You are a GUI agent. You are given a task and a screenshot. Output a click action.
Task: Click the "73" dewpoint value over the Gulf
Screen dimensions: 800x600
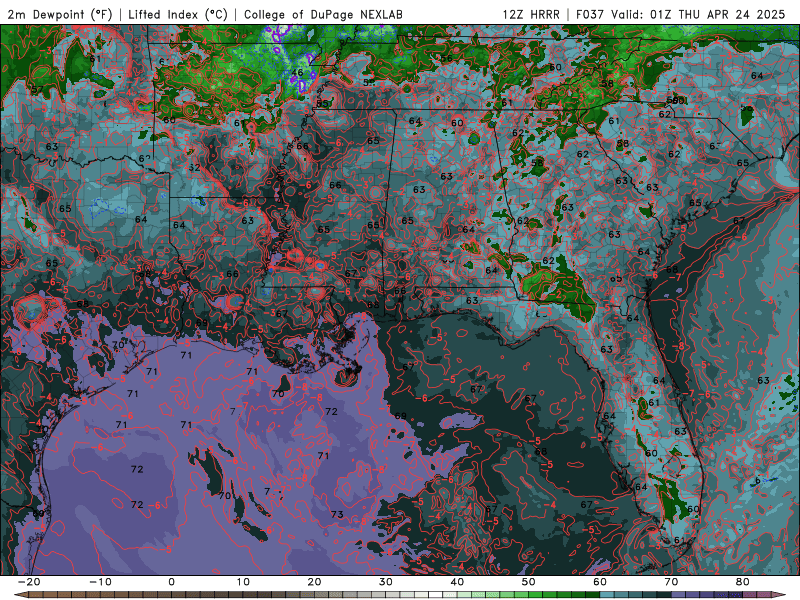[337, 514]
